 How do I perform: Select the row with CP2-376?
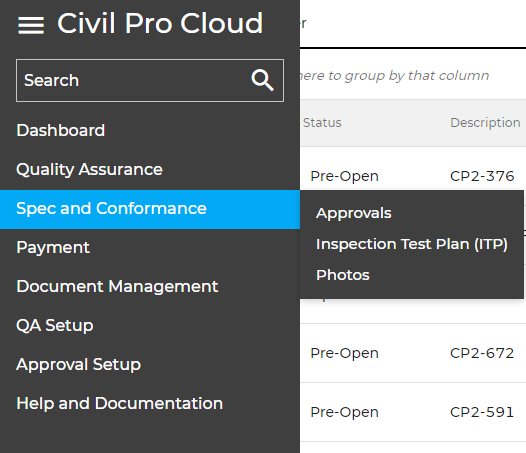[x=413, y=176]
